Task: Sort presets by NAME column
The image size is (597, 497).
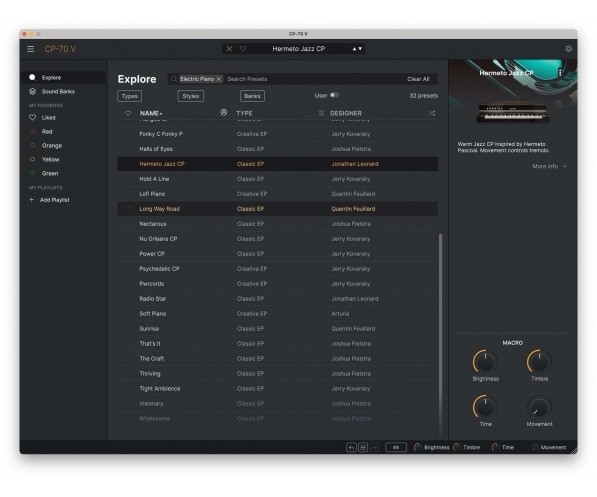Action: point(151,113)
